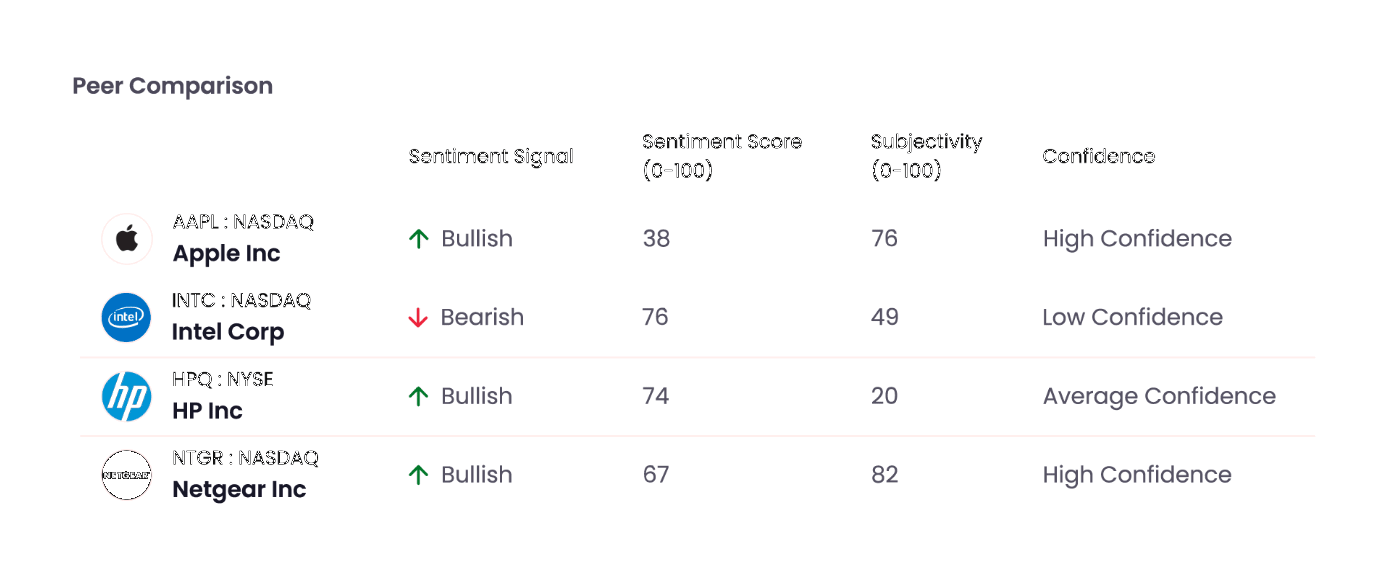Select the Sentiment Score column header
The height and width of the screenshot is (580, 1392).
click(x=722, y=156)
